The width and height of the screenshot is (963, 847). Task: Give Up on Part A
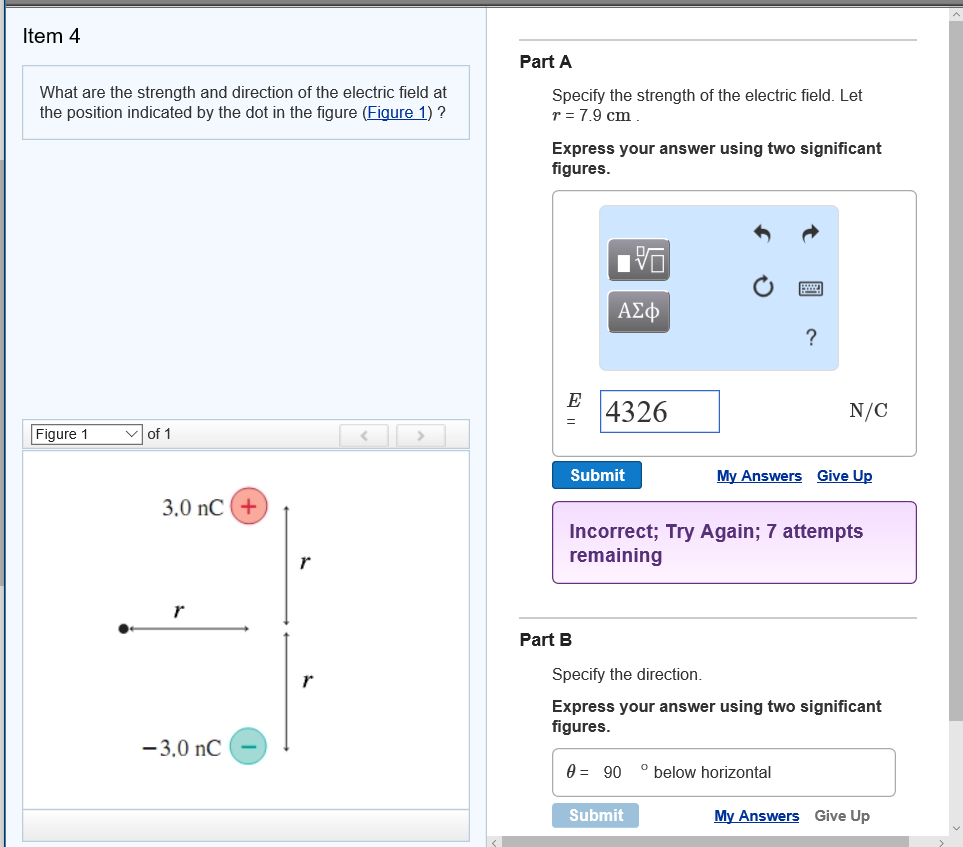[844, 476]
